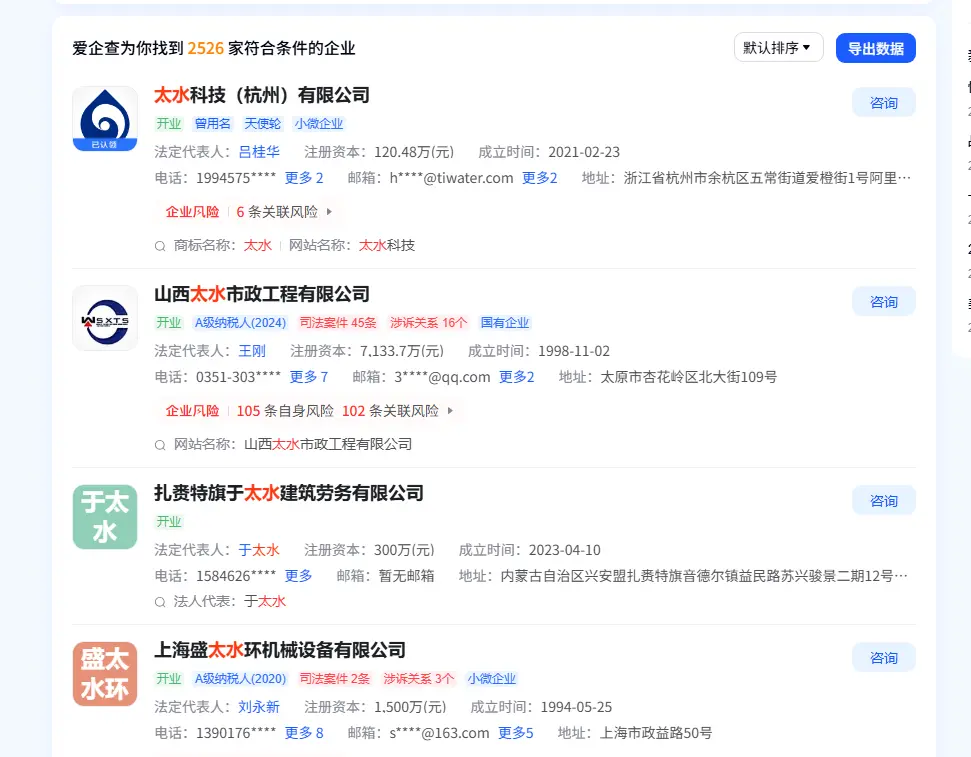This screenshot has height=757, width=971.
Task: Click 咨询 for 山西太水市政工程有限公司
Action: click(x=884, y=302)
